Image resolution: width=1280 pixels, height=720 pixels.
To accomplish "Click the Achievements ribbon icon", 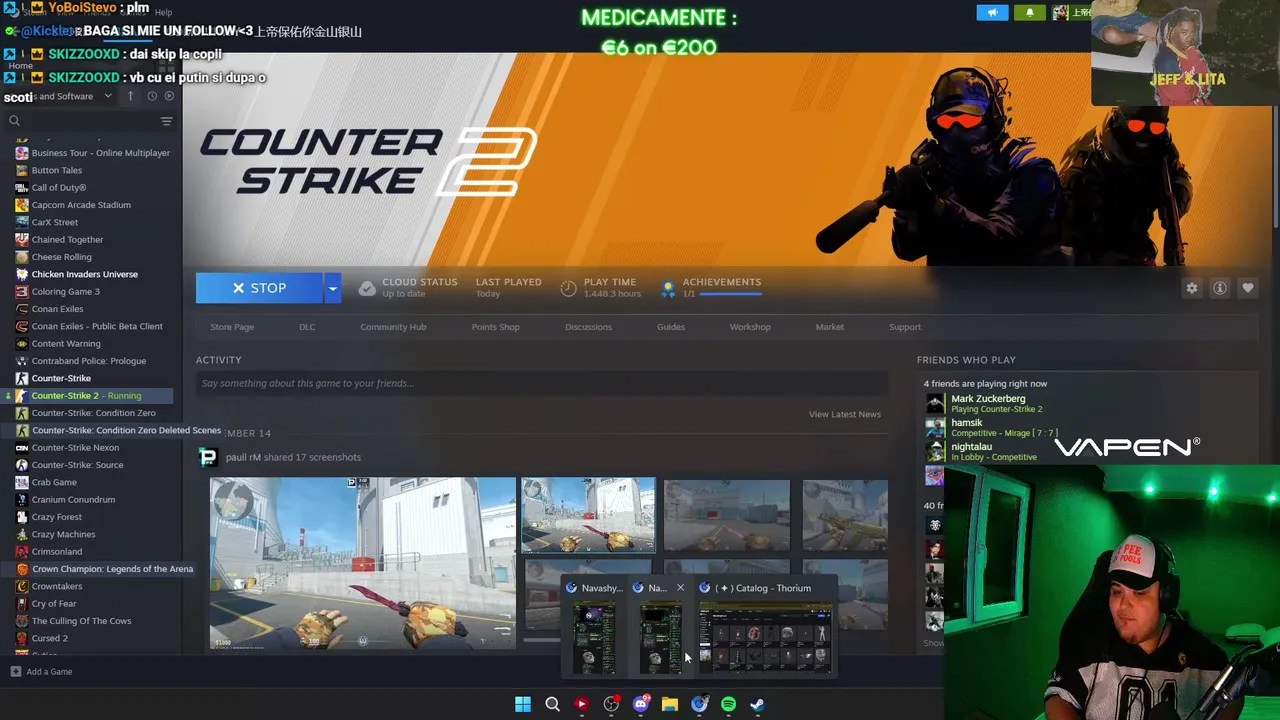I will point(668,288).
